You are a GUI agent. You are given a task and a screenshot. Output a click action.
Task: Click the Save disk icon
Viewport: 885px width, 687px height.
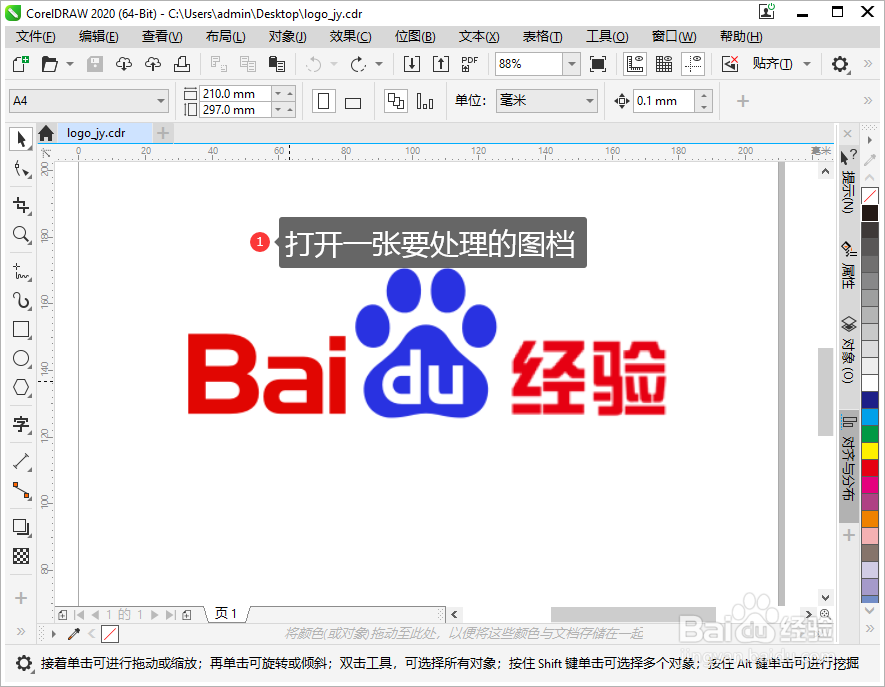pos(95,64)
